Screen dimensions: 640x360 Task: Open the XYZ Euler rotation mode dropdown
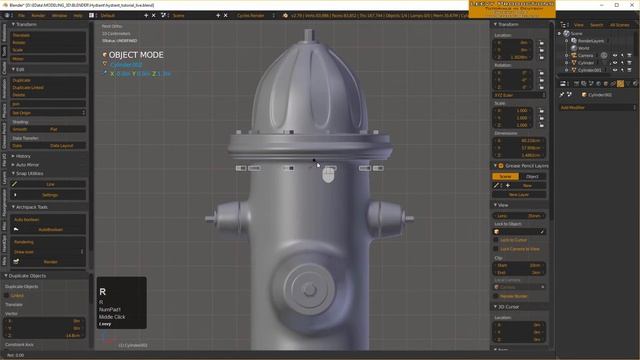tap(519, 95)
